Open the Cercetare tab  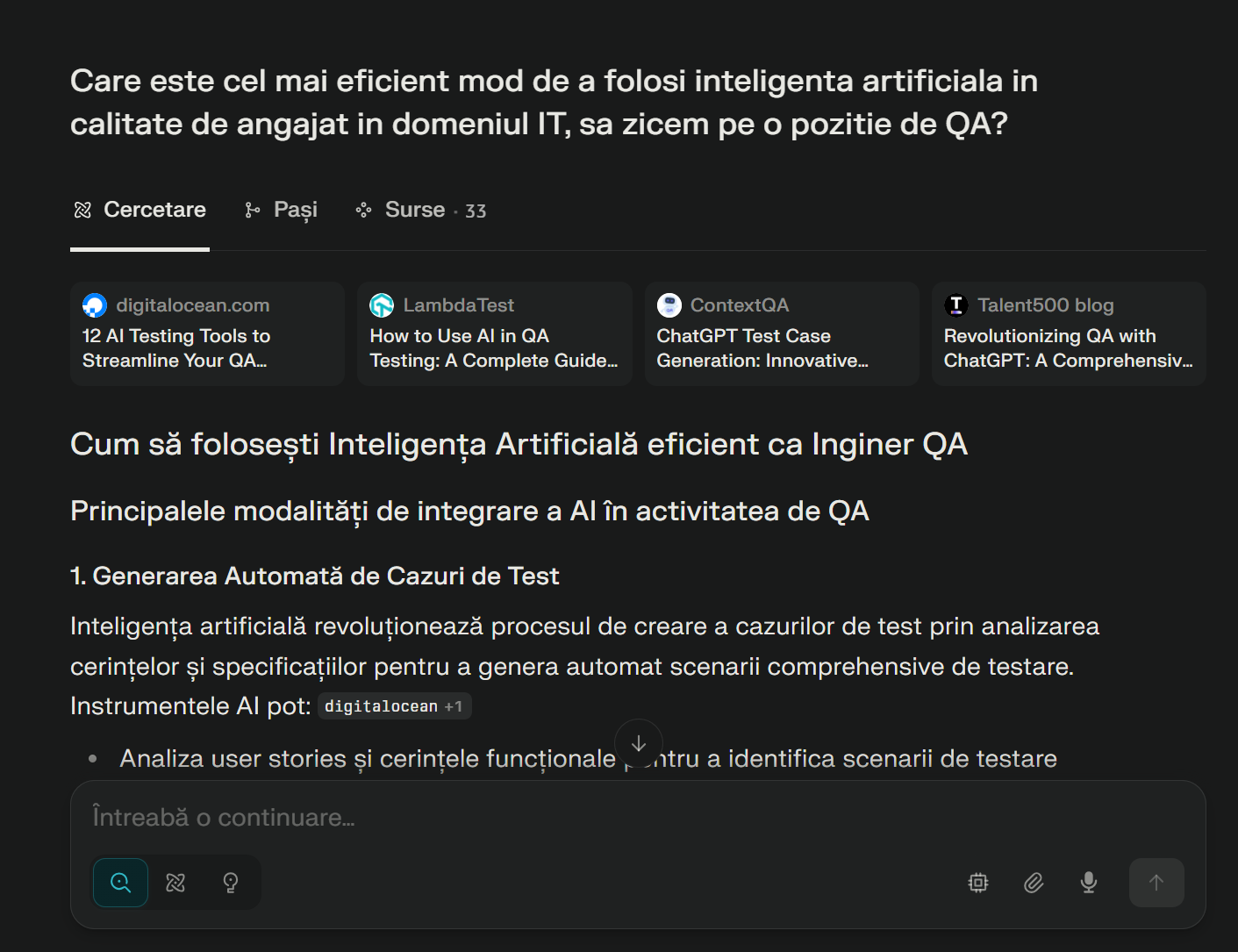click(x=140, y=210)
